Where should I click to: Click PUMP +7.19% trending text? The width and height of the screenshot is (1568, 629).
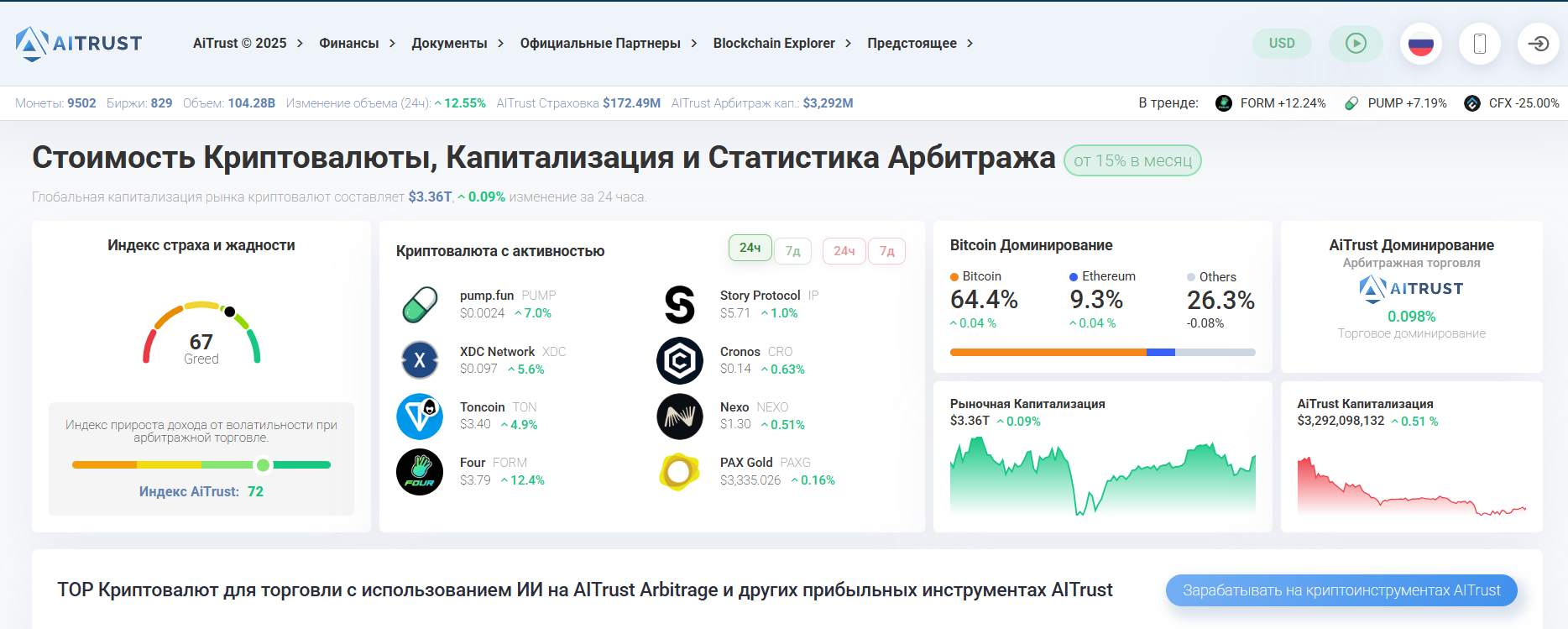(1408, 103)
